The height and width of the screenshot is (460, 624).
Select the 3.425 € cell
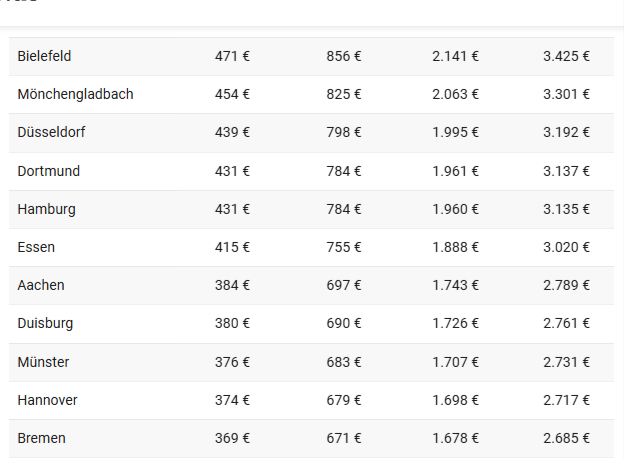point(566,56)
